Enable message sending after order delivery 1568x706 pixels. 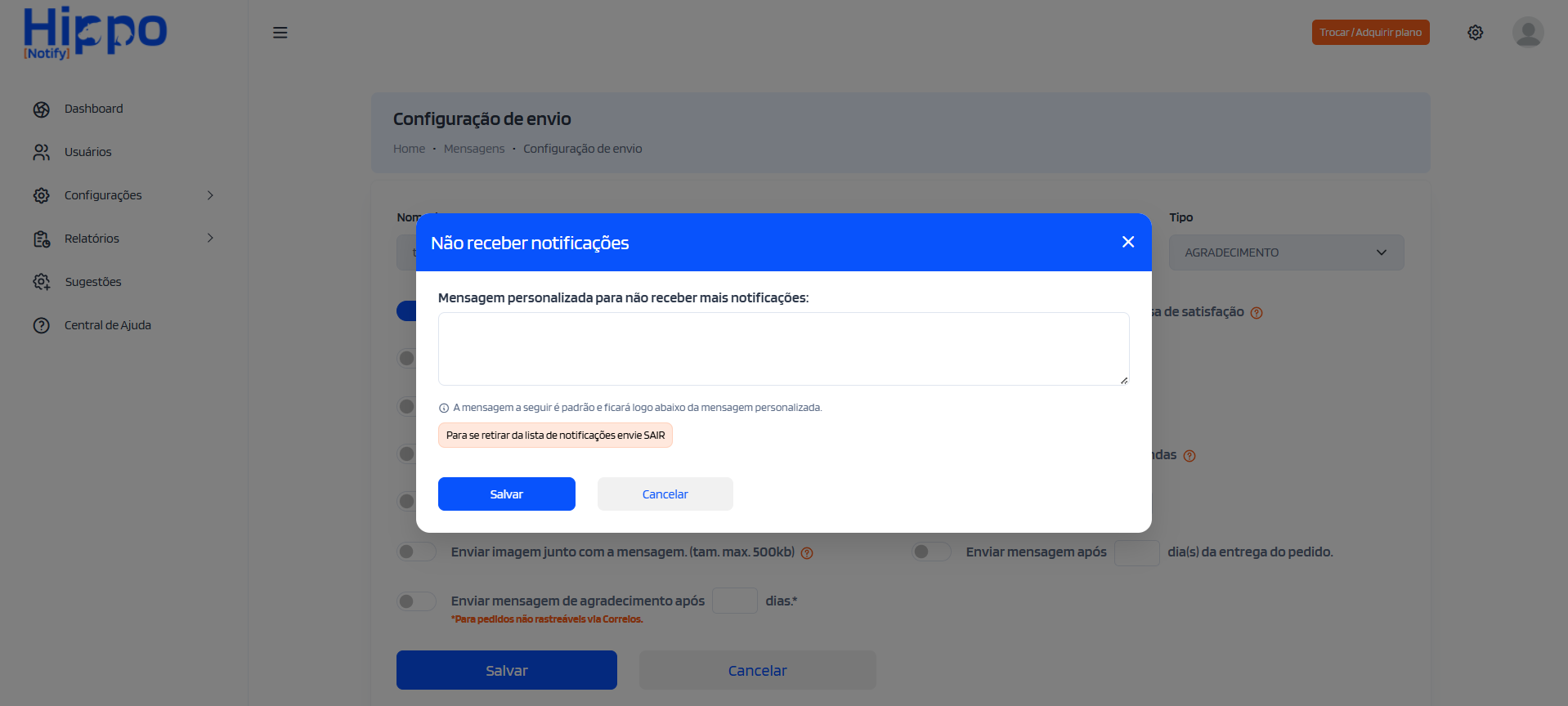tap(931, 552)
